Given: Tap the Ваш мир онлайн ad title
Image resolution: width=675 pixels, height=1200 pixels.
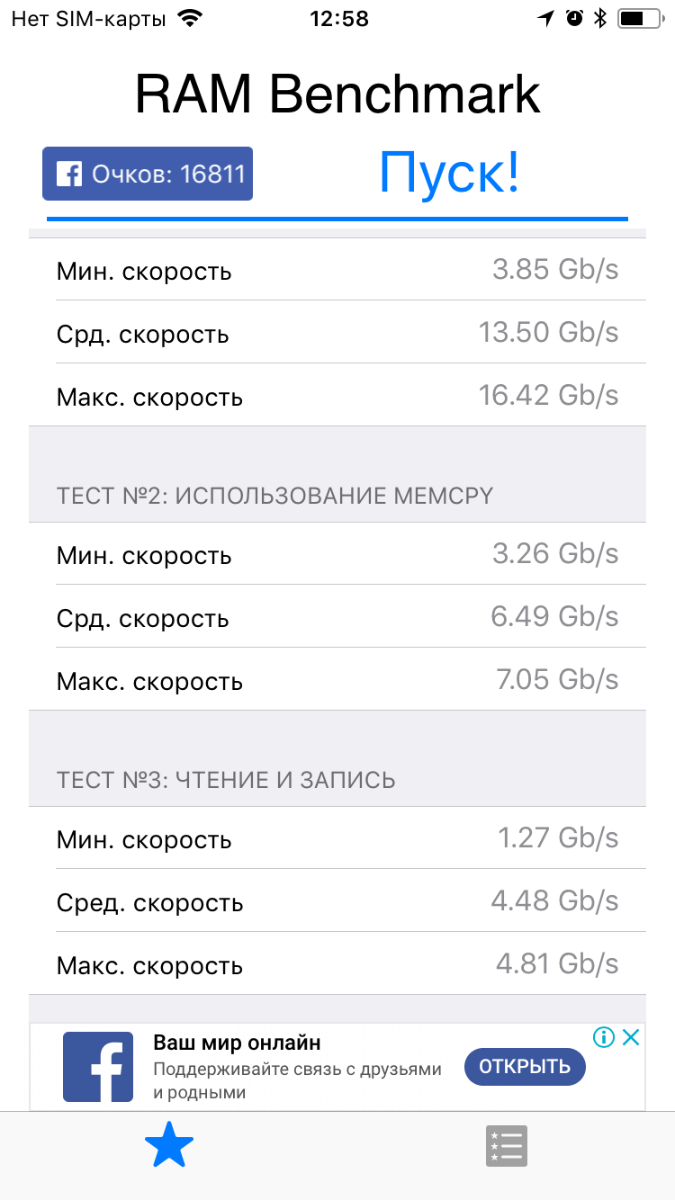Looking at the screenshot, I should point(237,1043).
